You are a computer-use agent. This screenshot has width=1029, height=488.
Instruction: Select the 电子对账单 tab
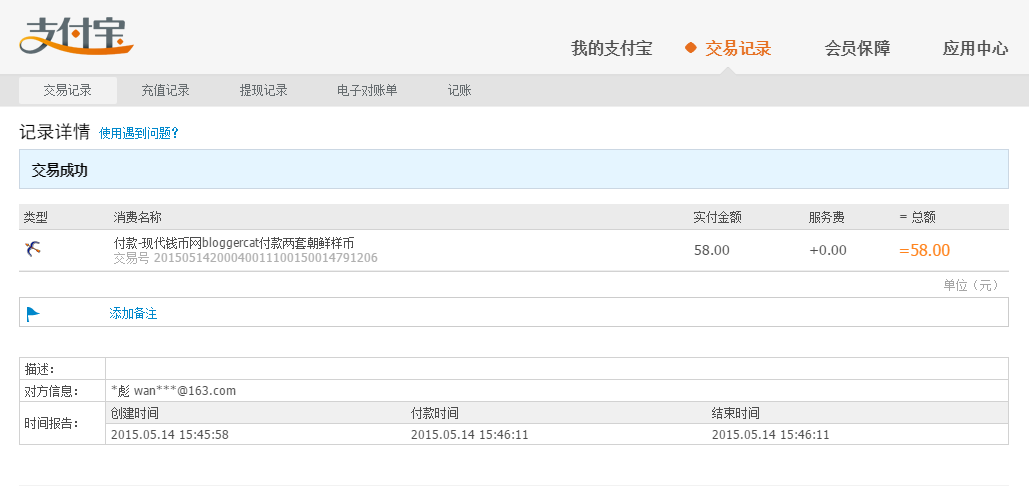point(367,90)
